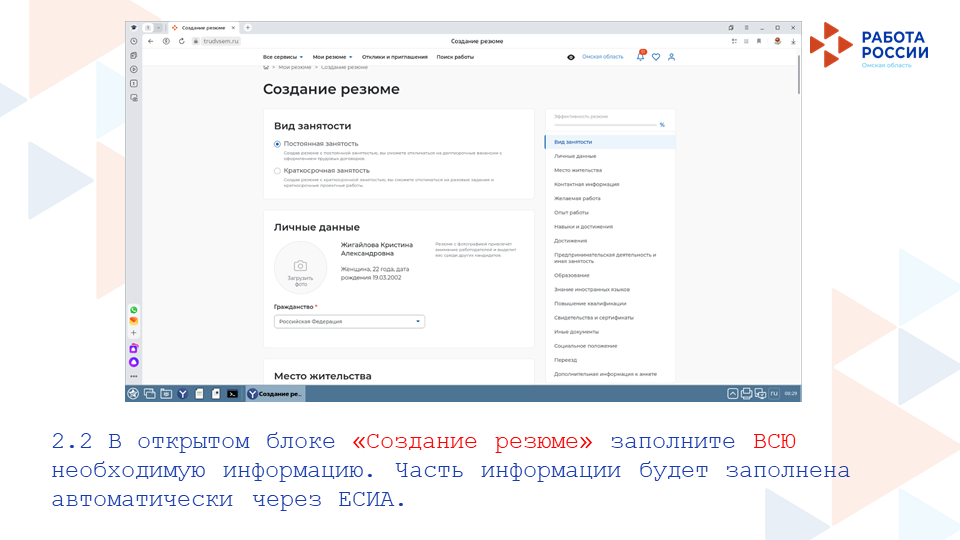This screenshot has height=540, width=960.
Task: Open WhatsApp from the browser sidebar
Action: pos(134,310)
